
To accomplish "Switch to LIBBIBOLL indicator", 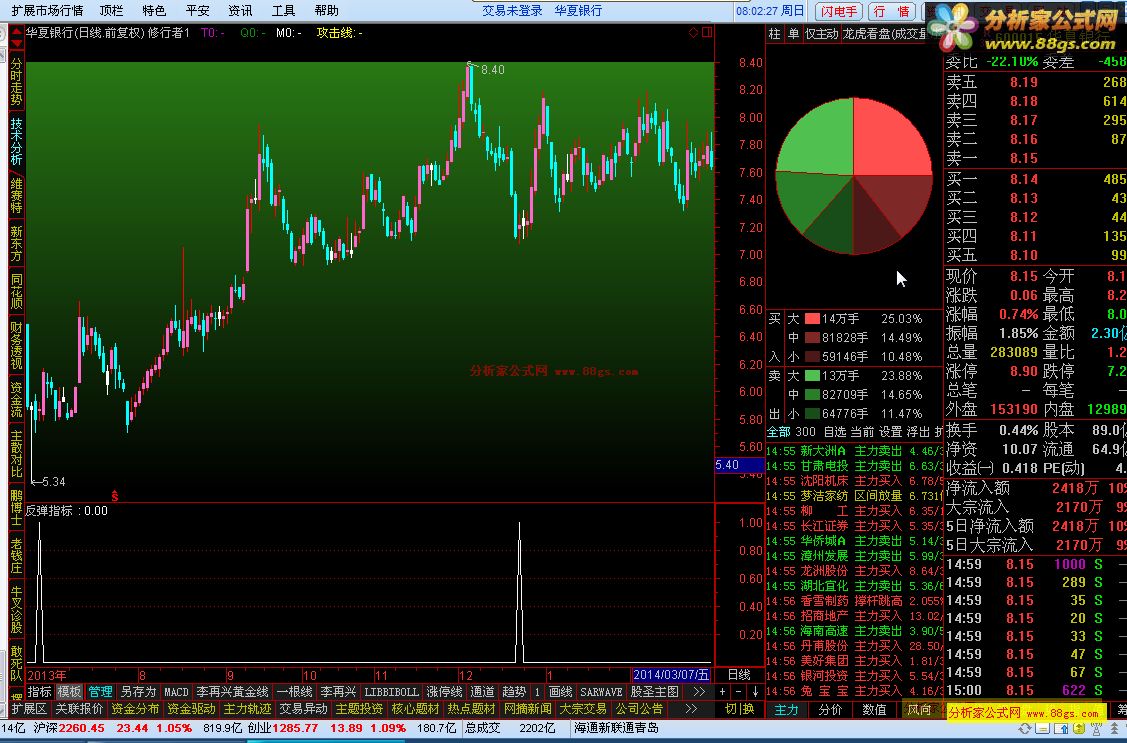I will click(x=391, y=691).
